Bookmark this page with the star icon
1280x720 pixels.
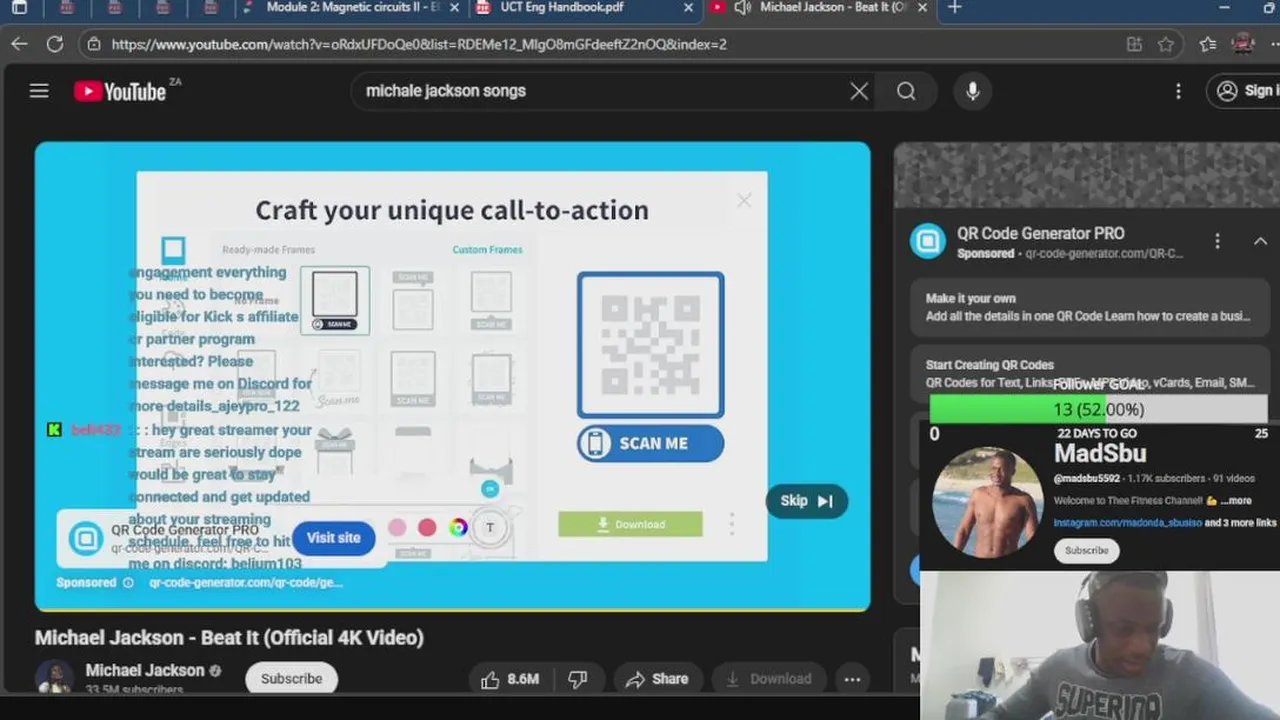pyautogui.click(x=1166, y=44)
